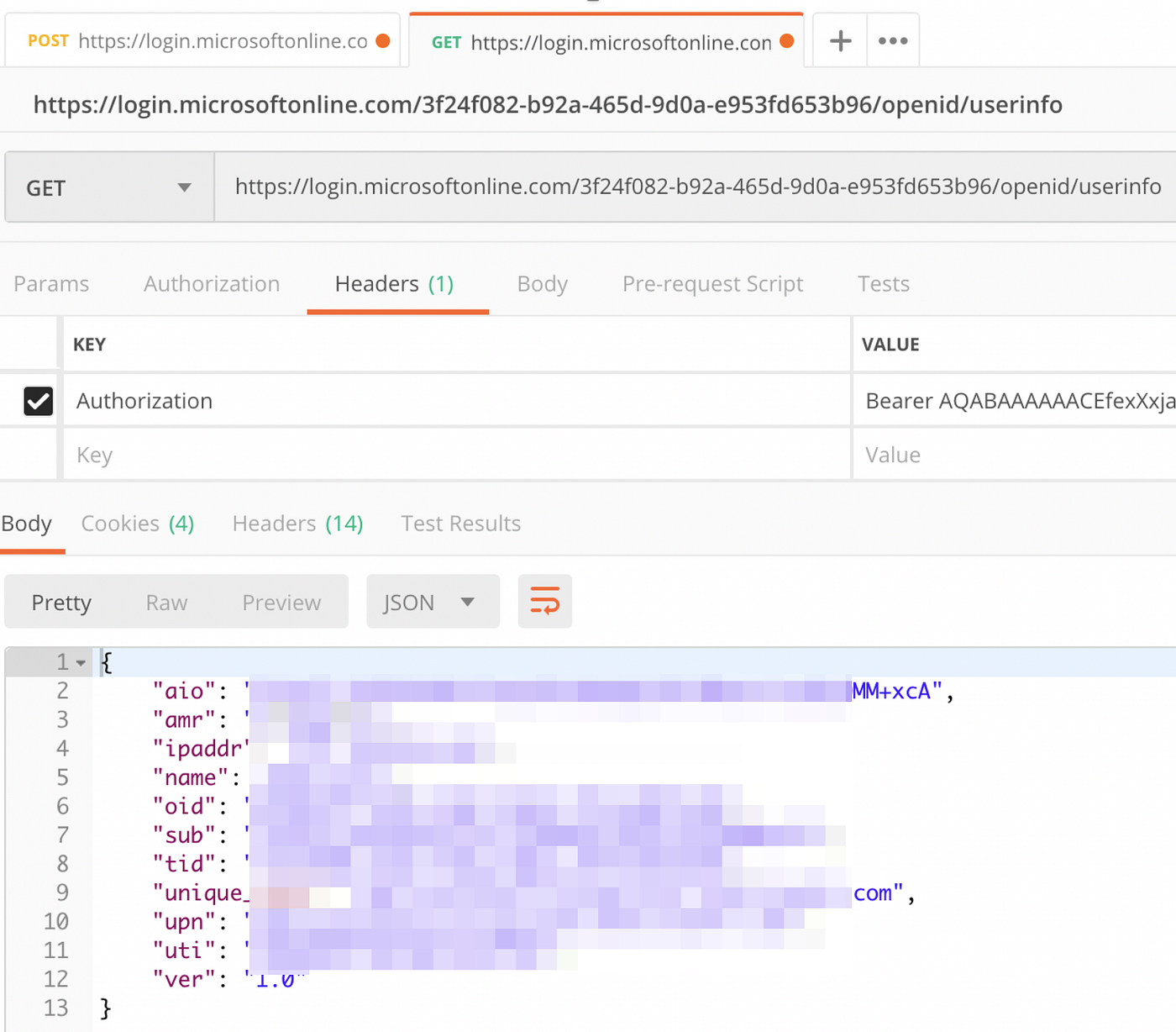Open the GET method dropdown

109,187
